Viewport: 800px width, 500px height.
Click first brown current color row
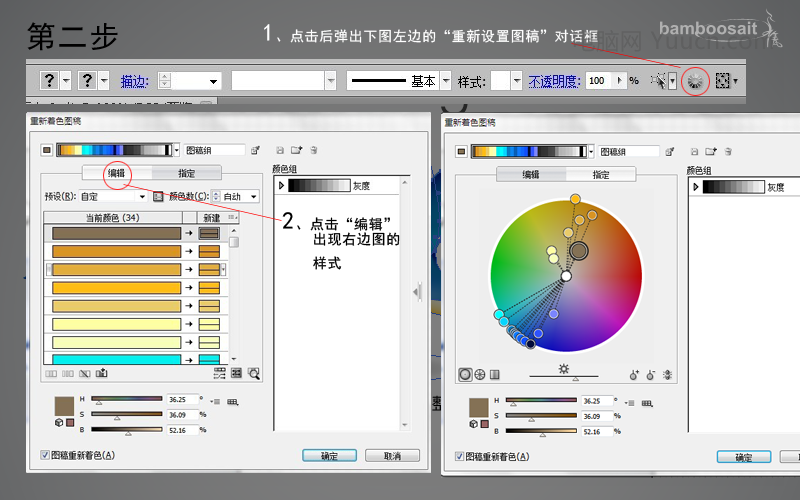point(116,233)
